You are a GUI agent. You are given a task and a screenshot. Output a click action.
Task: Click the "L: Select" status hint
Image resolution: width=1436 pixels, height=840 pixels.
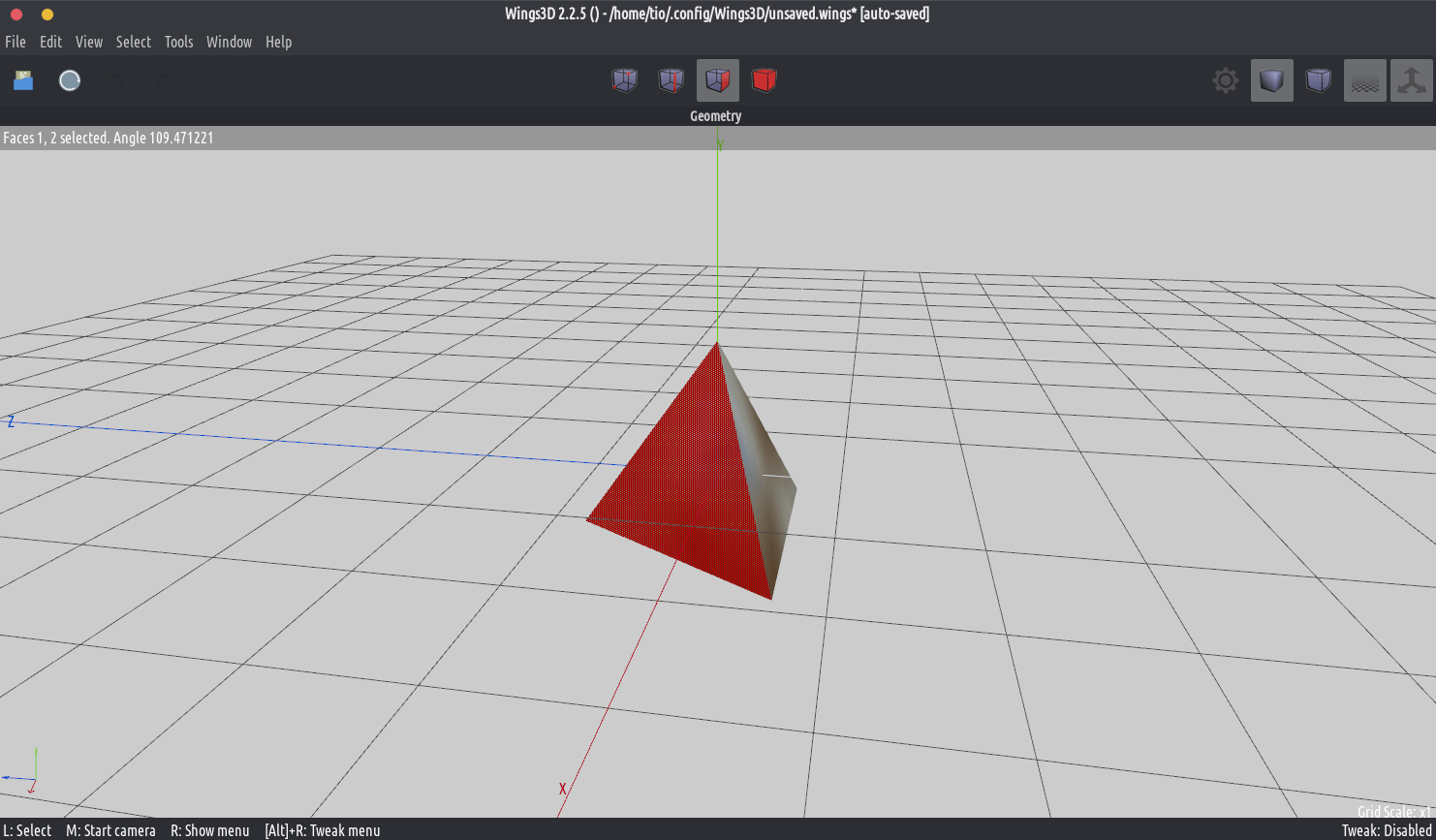[x=27, y=830]
